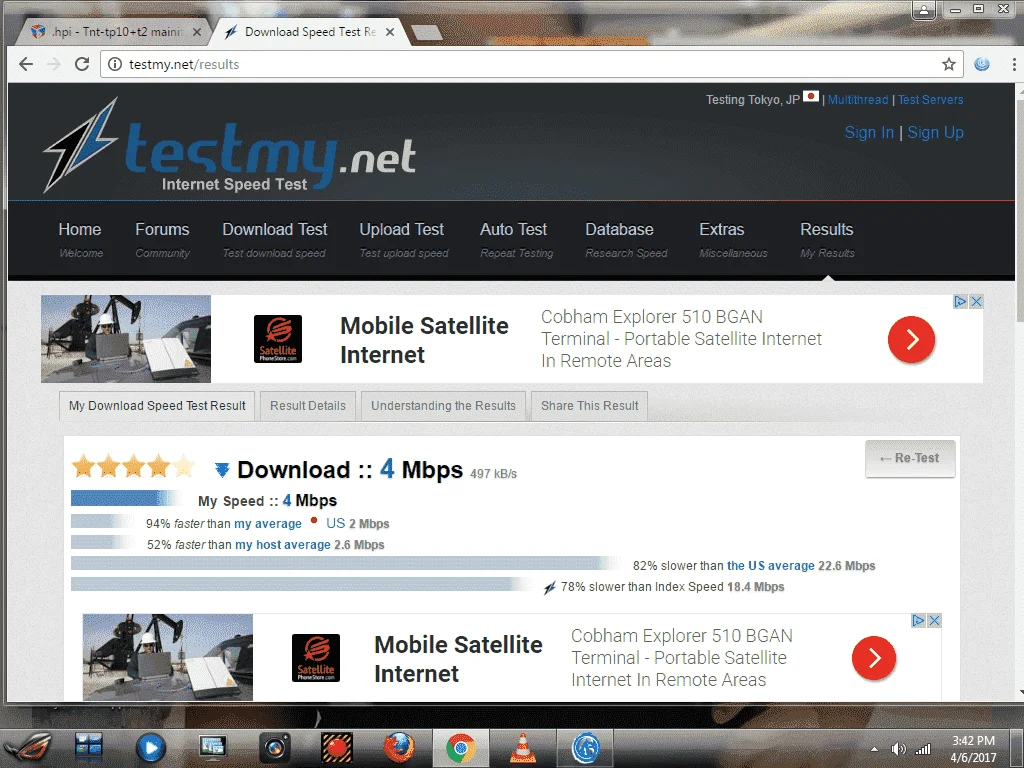Screen dimensions: 1024x768
Task: Show hidden tray icons arrow
Action: 874,749
